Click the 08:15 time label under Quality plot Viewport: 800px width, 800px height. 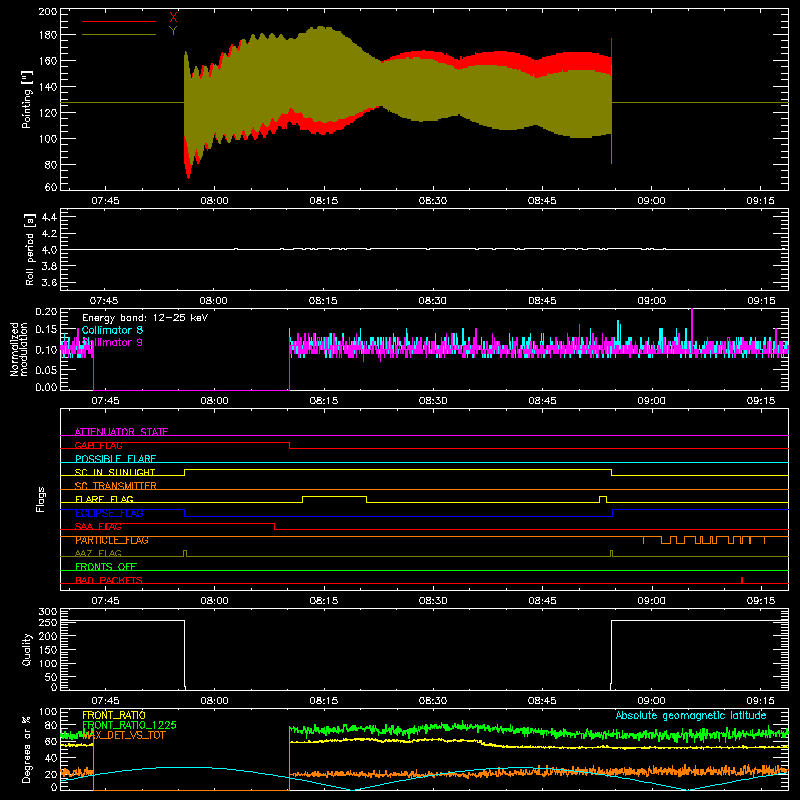(x=323, y=701)
